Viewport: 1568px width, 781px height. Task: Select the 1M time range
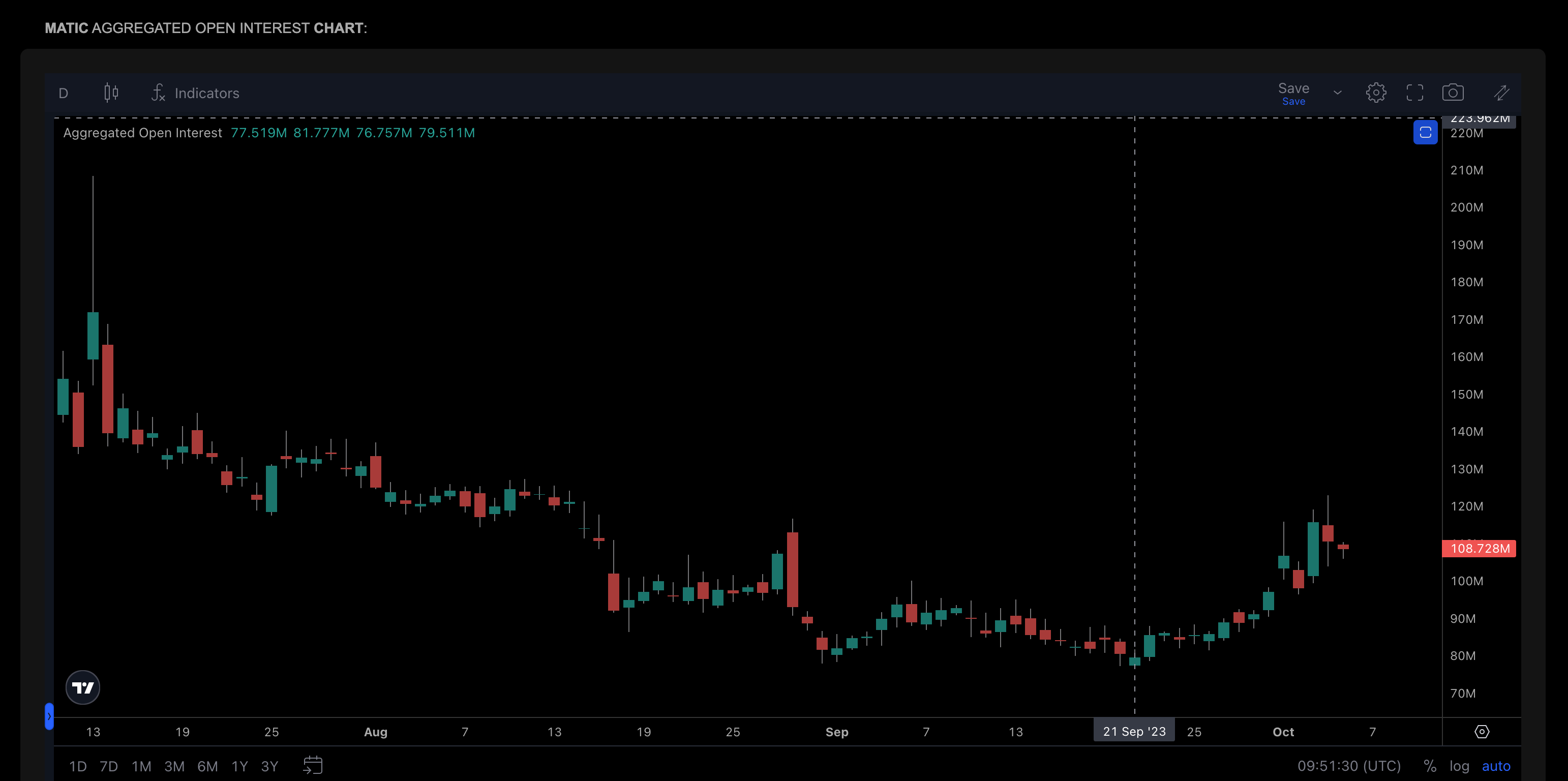(141, 766)
